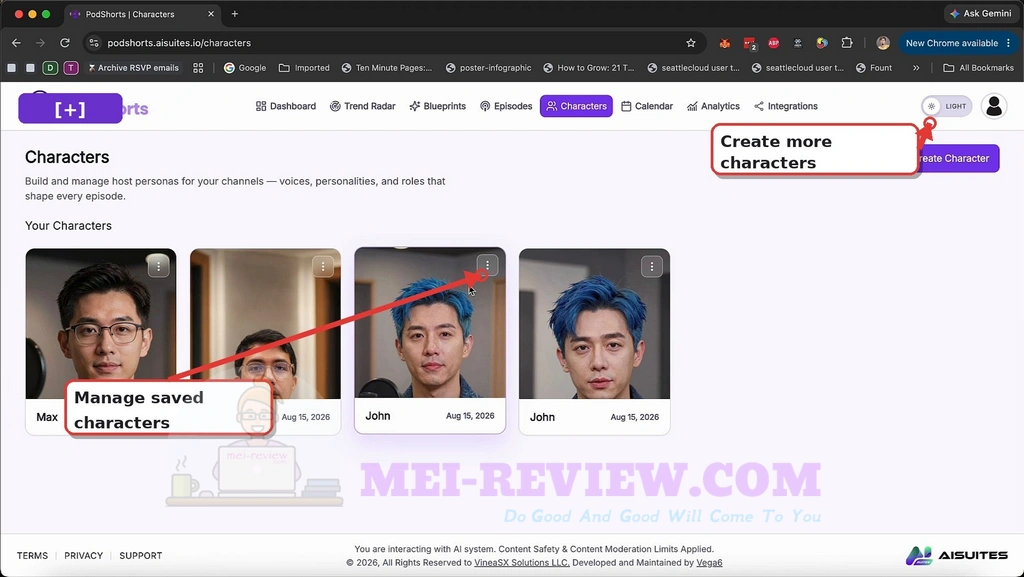Follow the VineaSX Solutions LLC link

point(522,563)
